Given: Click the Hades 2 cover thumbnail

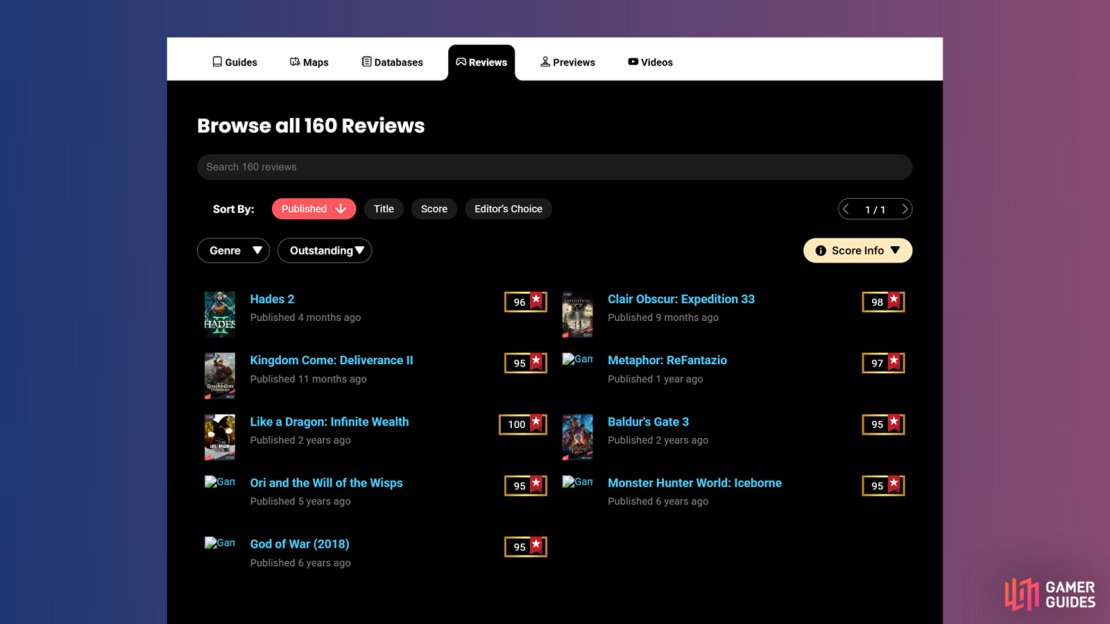Looking at the screenshot, I should click(x=219, y=314).
